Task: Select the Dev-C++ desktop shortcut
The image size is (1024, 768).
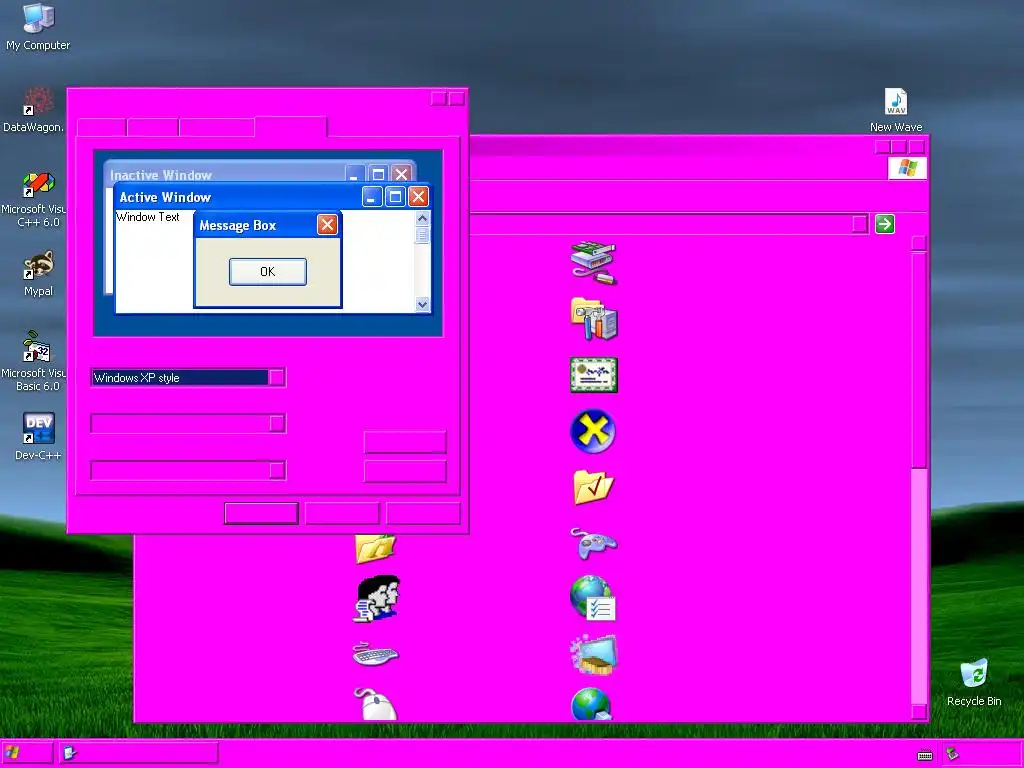Action: pyautogui.click(x=38, y=437)
